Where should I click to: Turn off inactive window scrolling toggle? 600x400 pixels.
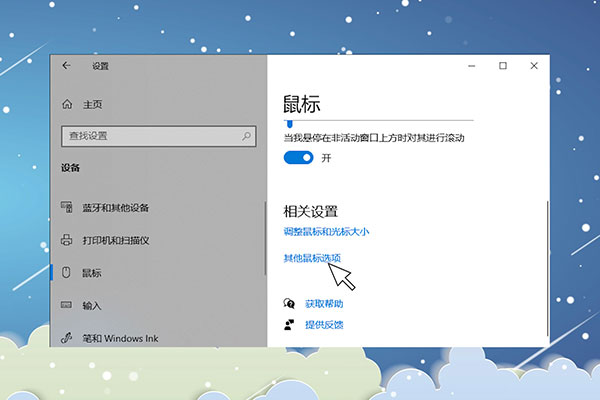tap(299, 158)
